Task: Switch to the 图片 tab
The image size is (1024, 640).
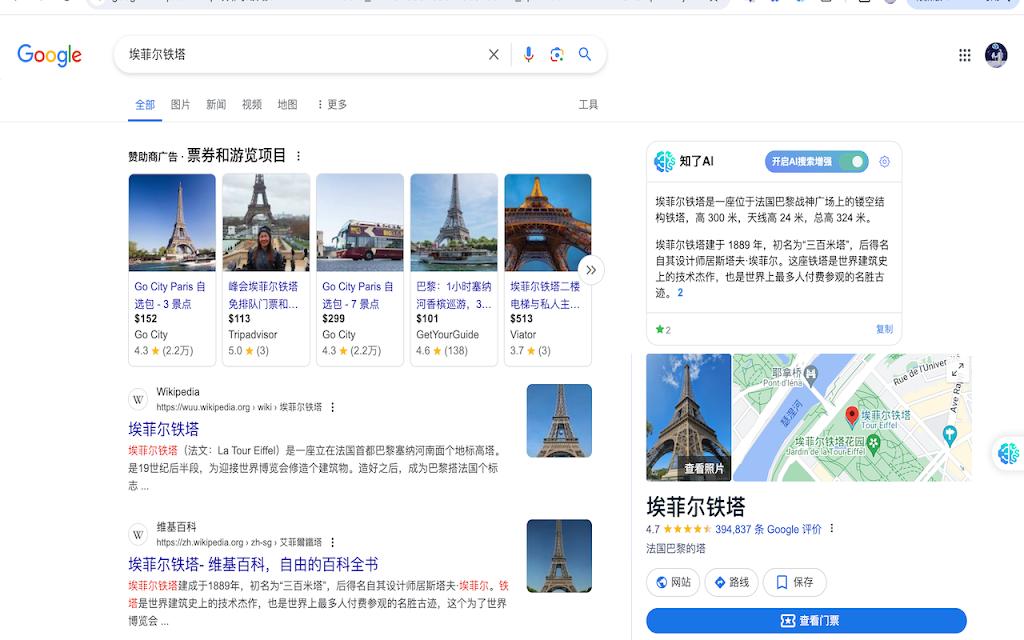Action: tap(180, 104)
